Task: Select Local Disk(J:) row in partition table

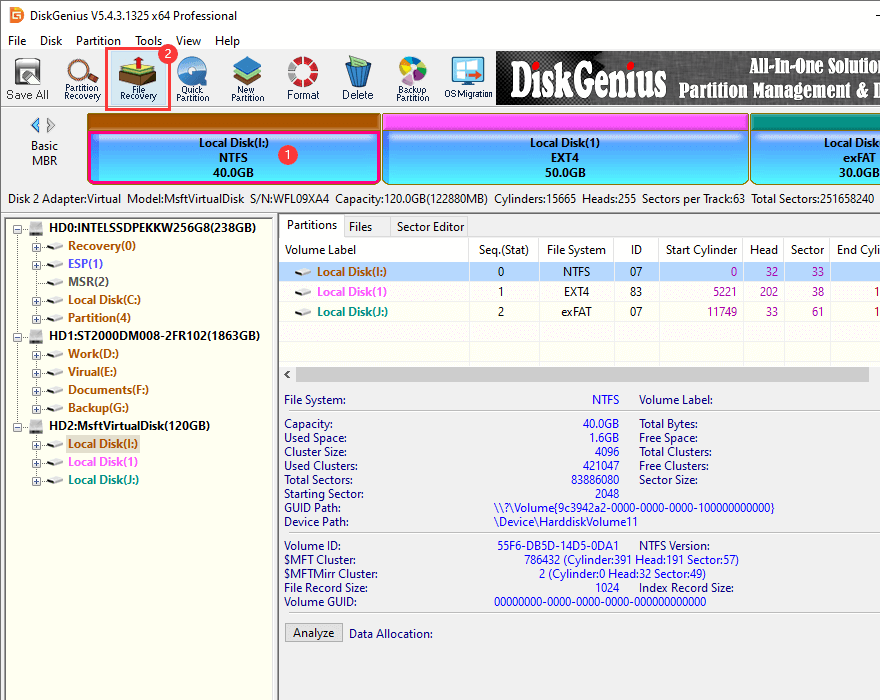Action: pyautogui.click(x=352, y=312)
